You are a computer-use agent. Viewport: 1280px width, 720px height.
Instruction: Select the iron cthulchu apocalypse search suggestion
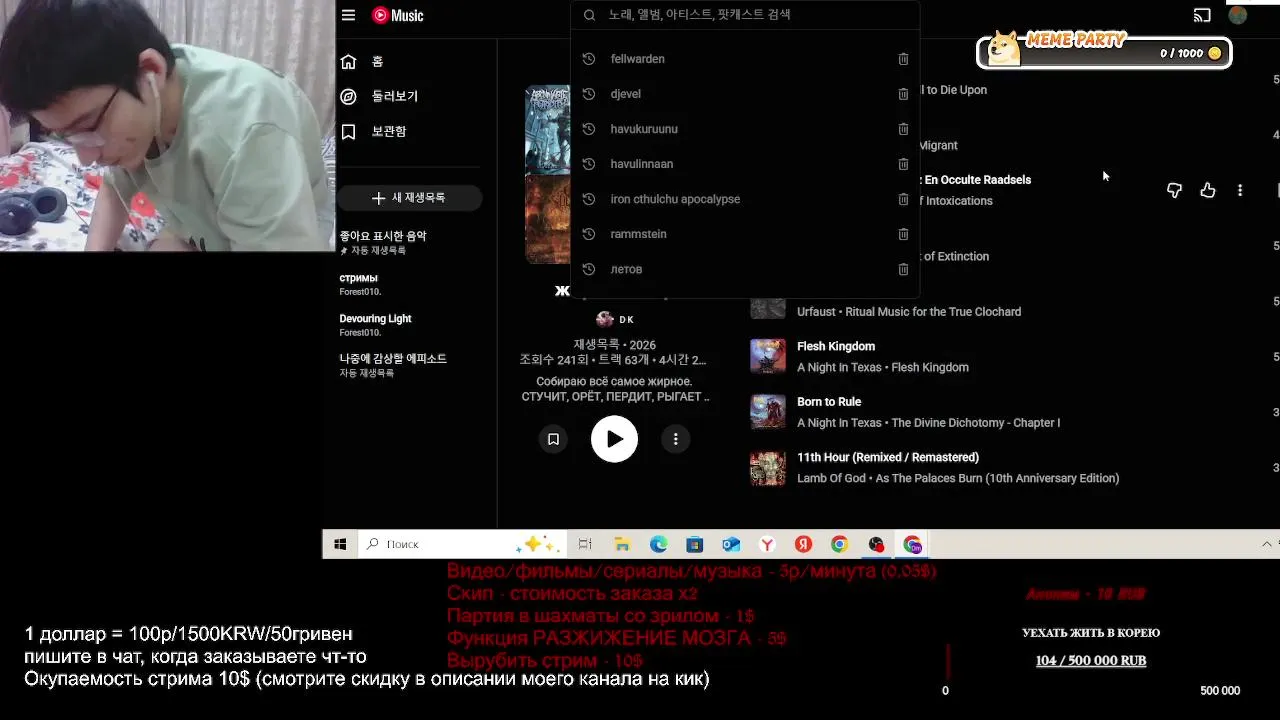point(744,199)
